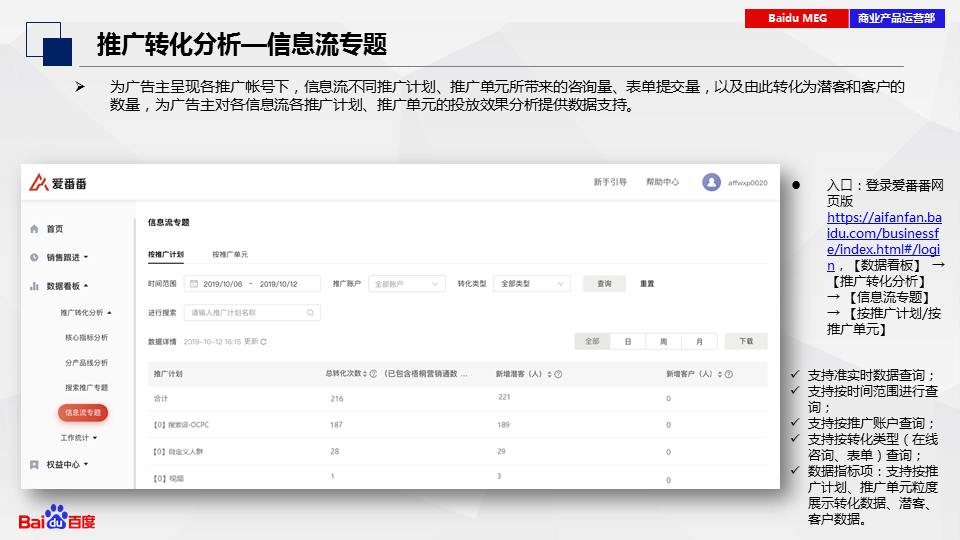Click the 爱番番 logo icon
This screenshot has height=540, width=960.
coord(38,182)
